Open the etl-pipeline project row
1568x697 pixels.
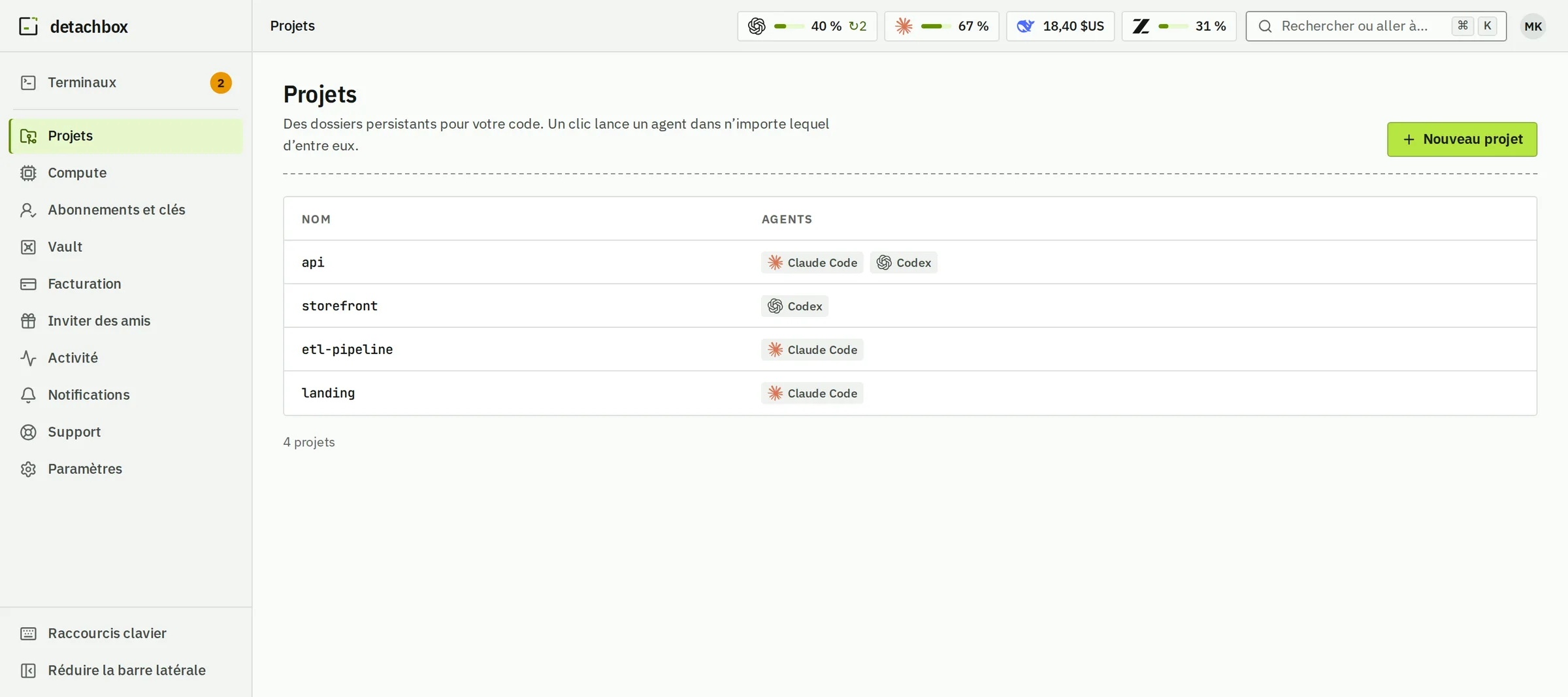[x=910, y=349]
